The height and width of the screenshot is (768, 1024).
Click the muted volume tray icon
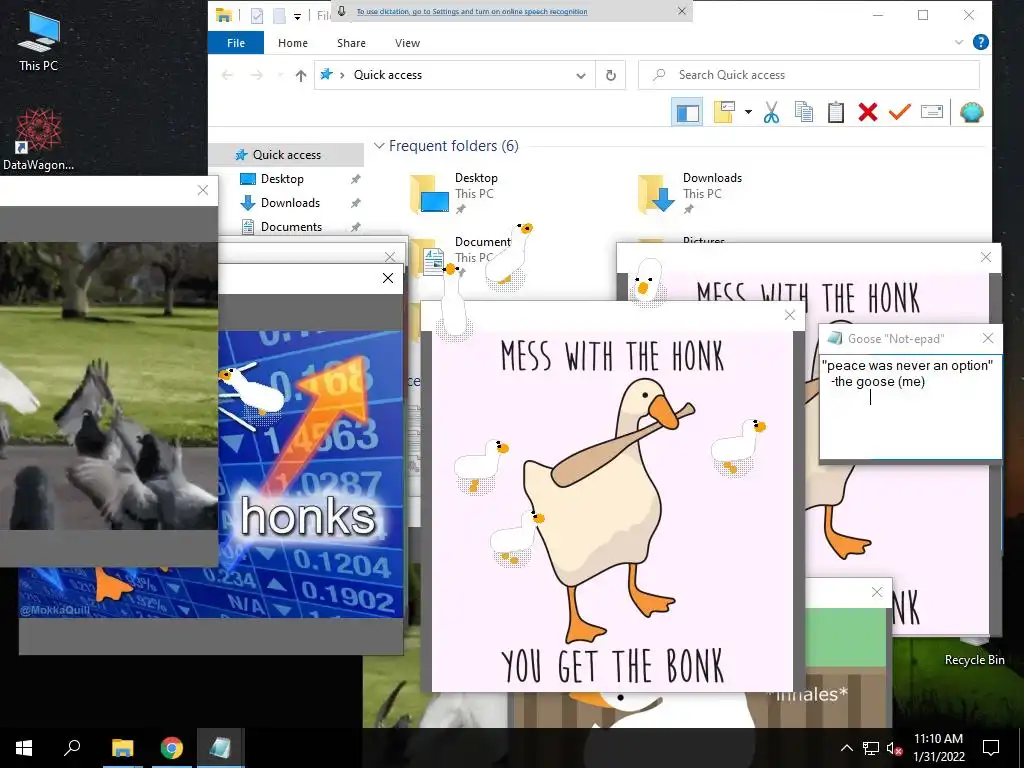coord(894,748)
